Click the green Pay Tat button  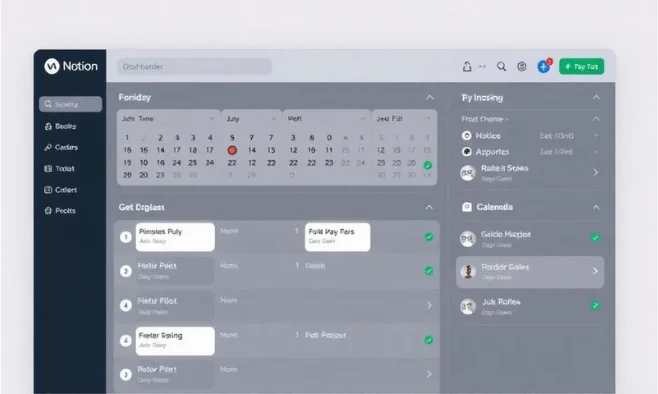581,66
